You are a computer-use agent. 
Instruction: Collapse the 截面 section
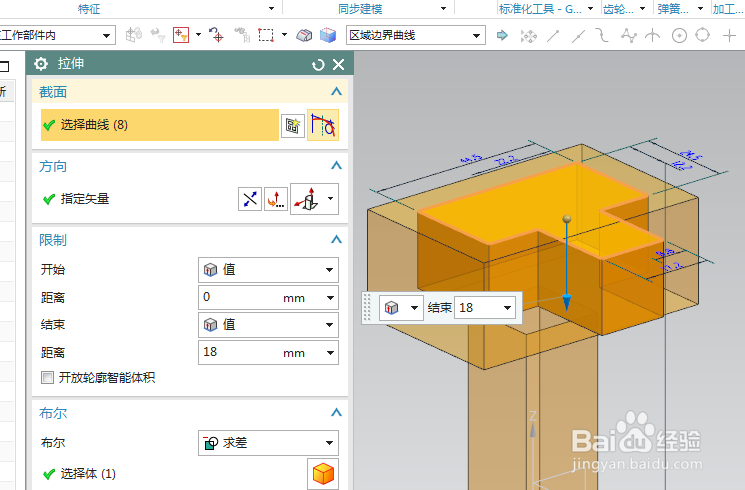point(336,92)
